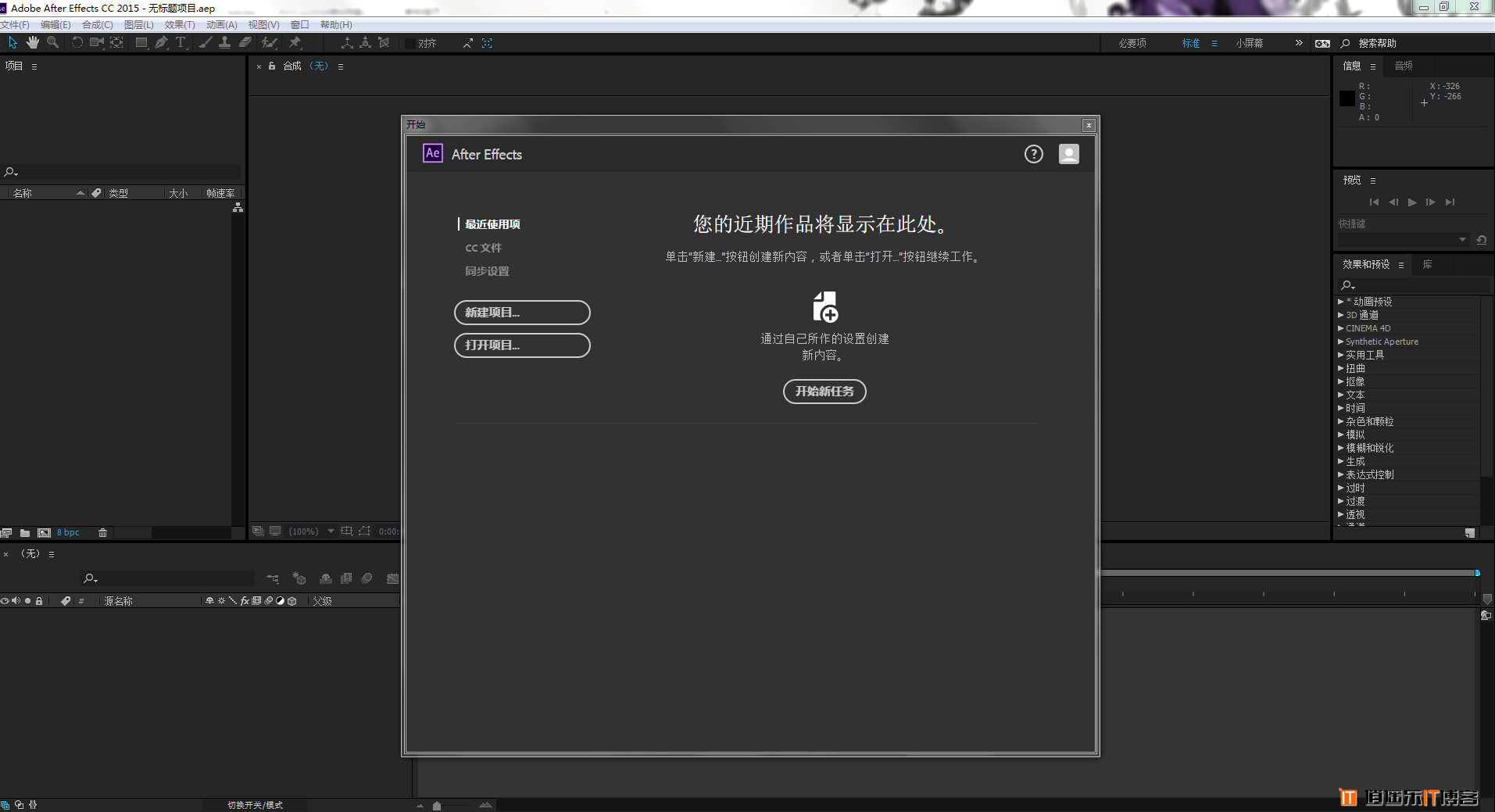Select the Unified Camera tool
The image size is (1495, 812).
(97, 42)
